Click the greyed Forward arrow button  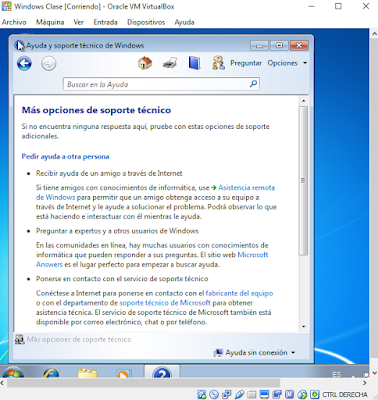[49, 63]
